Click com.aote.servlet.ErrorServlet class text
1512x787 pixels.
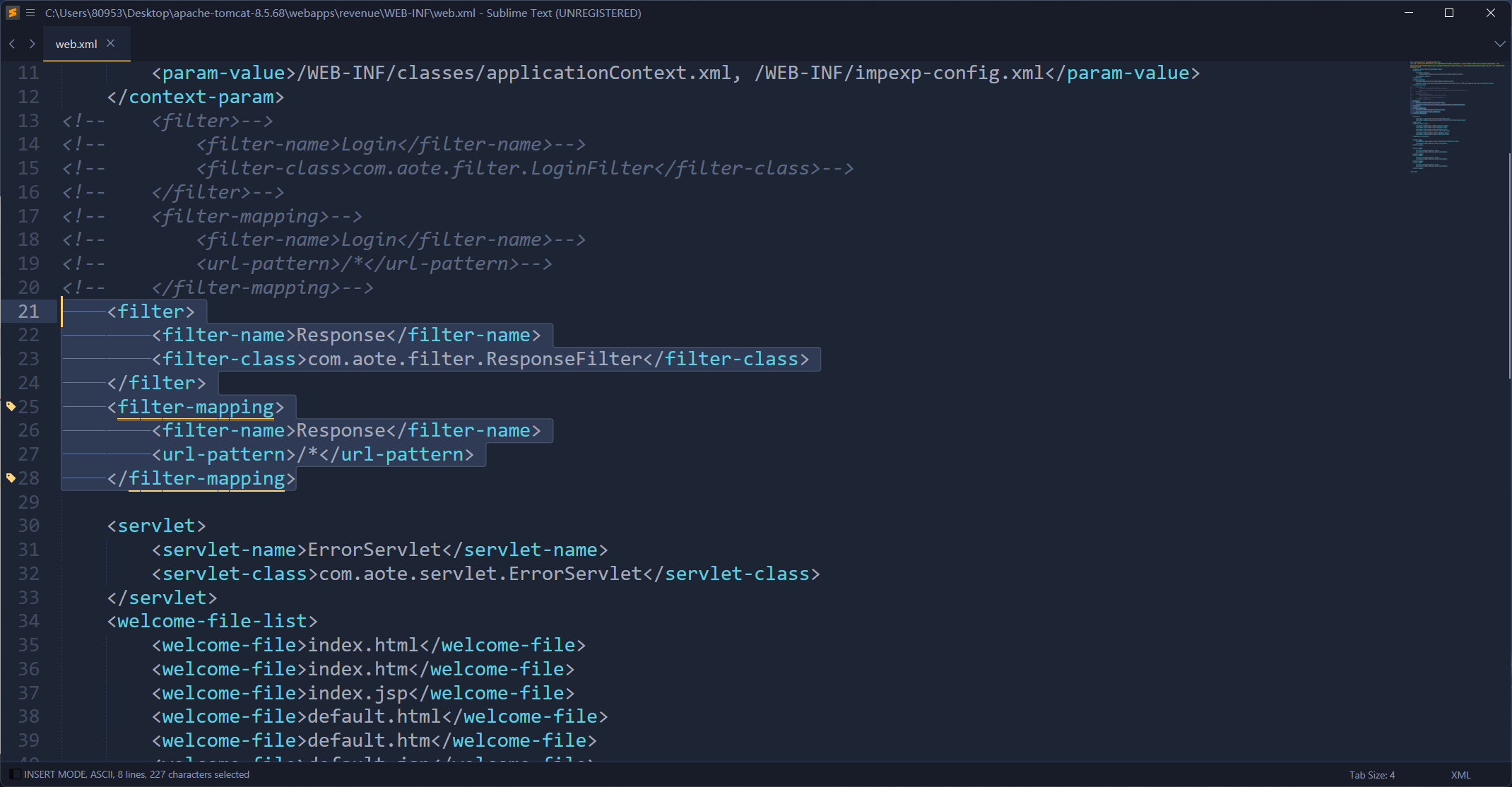[x=480, y=574]
